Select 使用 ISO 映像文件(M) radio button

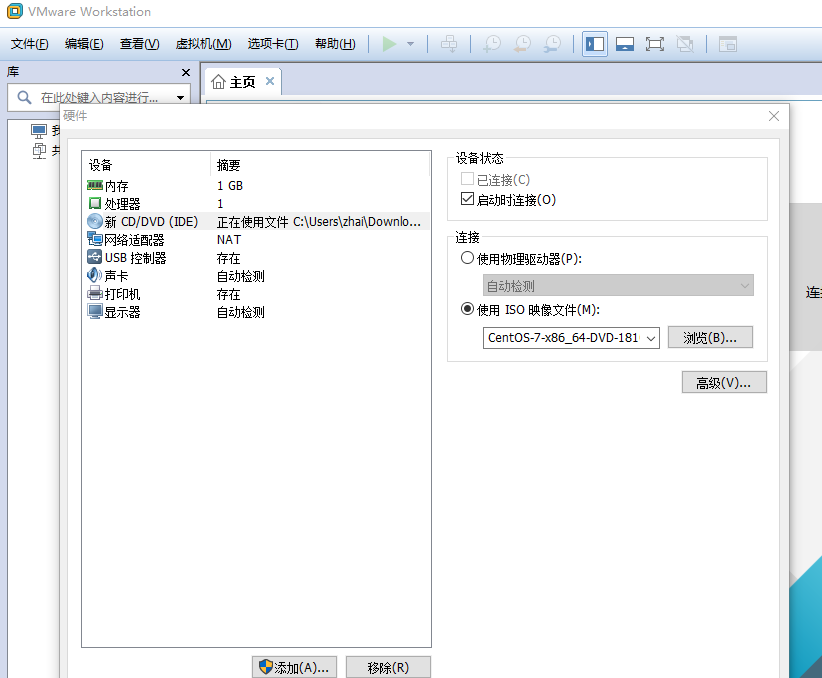[467, 309]
